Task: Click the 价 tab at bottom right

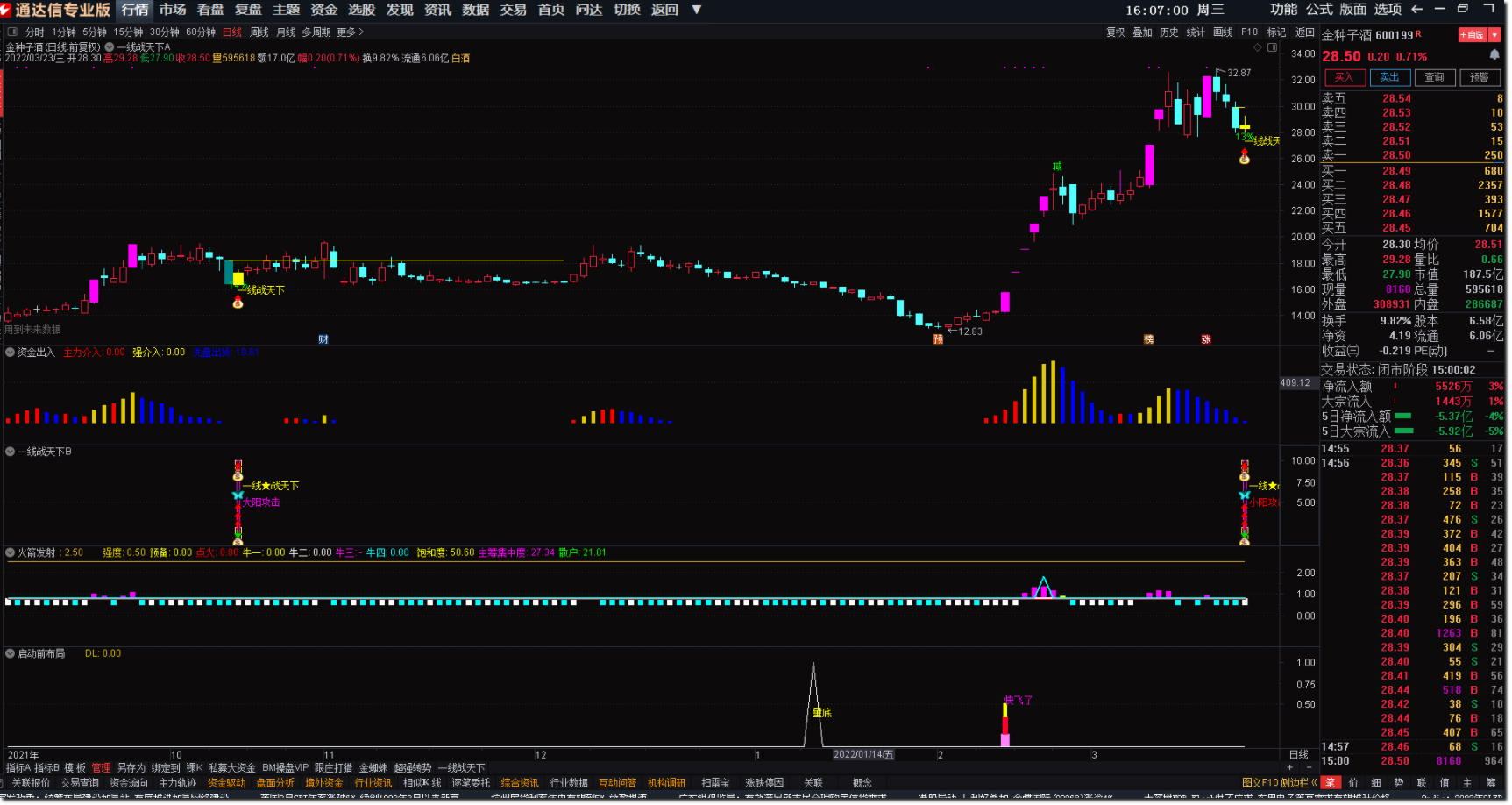Action: 1353,782
